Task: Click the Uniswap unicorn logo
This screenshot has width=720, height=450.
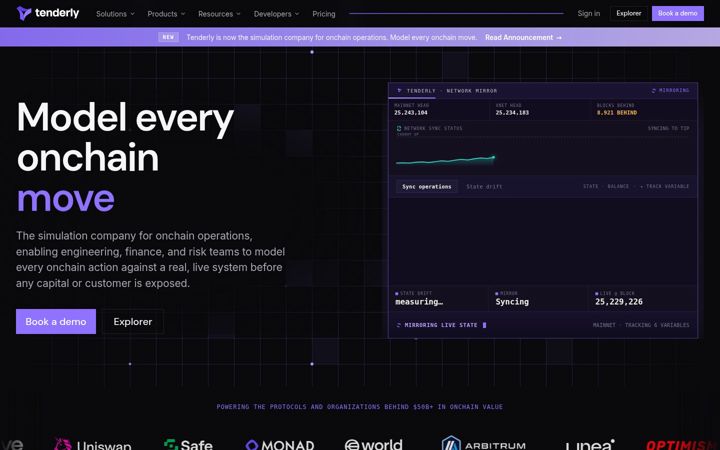Action: point(62,444)
